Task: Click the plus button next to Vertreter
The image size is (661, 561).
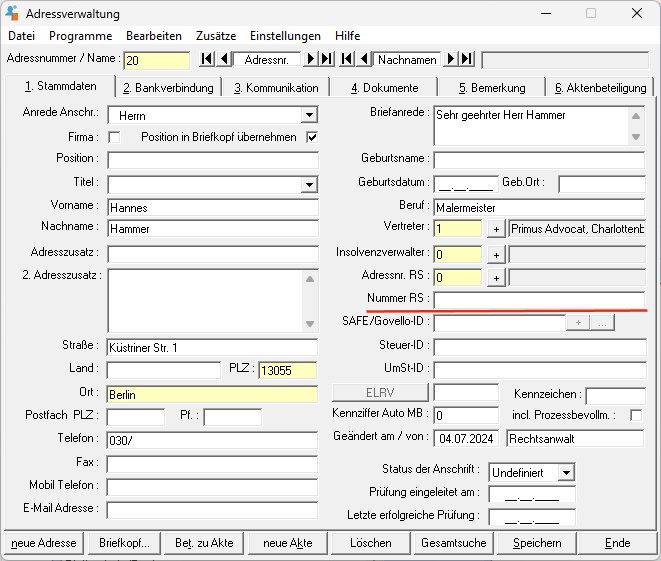Action: click(496, 229)
